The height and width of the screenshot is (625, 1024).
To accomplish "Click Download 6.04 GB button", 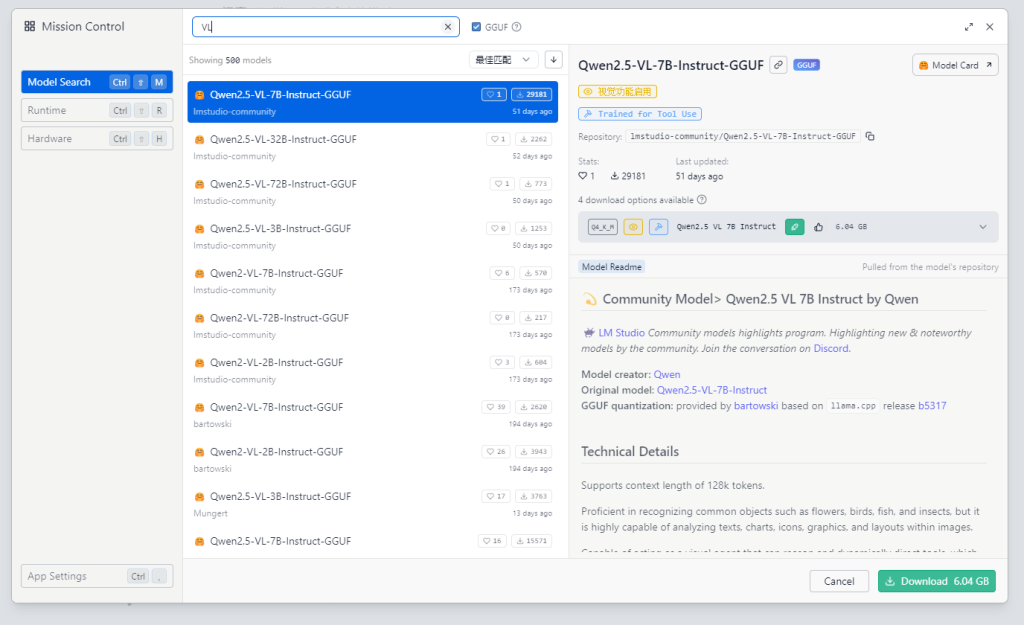I will (x=936, y=581).
